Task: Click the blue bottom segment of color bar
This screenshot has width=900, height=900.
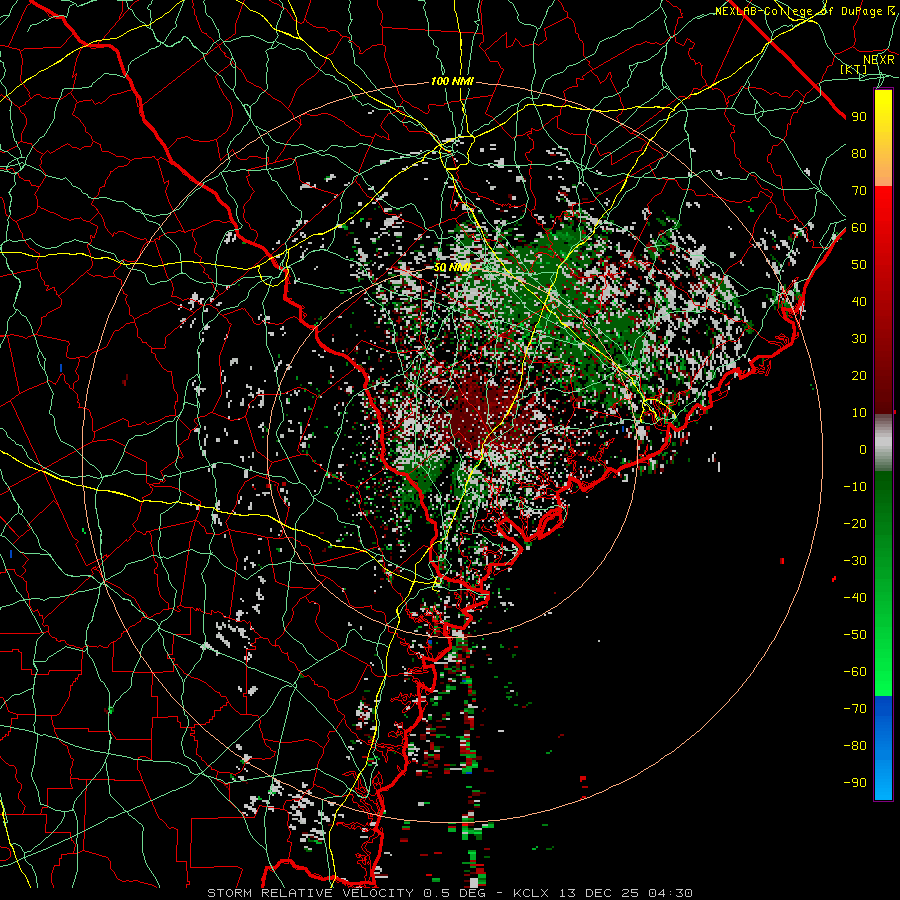Action: [x=883, y=748]
